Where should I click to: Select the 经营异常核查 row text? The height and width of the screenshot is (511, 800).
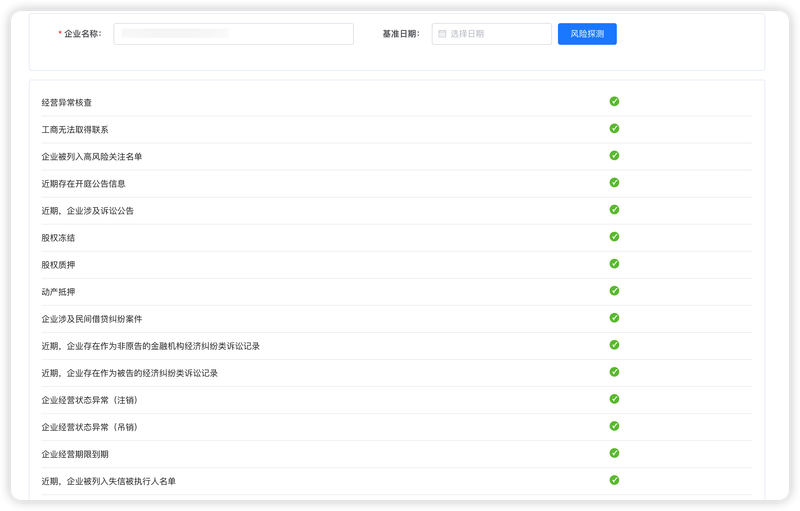[x=66, y=103]
